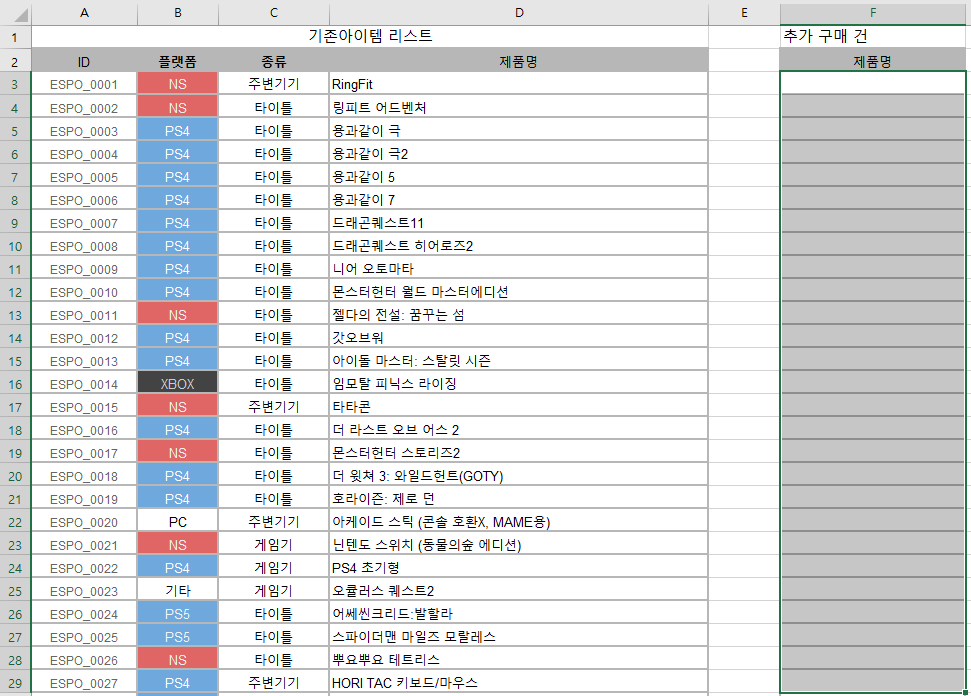Screen dimensions: 971x696
Task: Click the 'HORI TAC 키보드/마우스' cell
Action: click(x=519, y=683)
